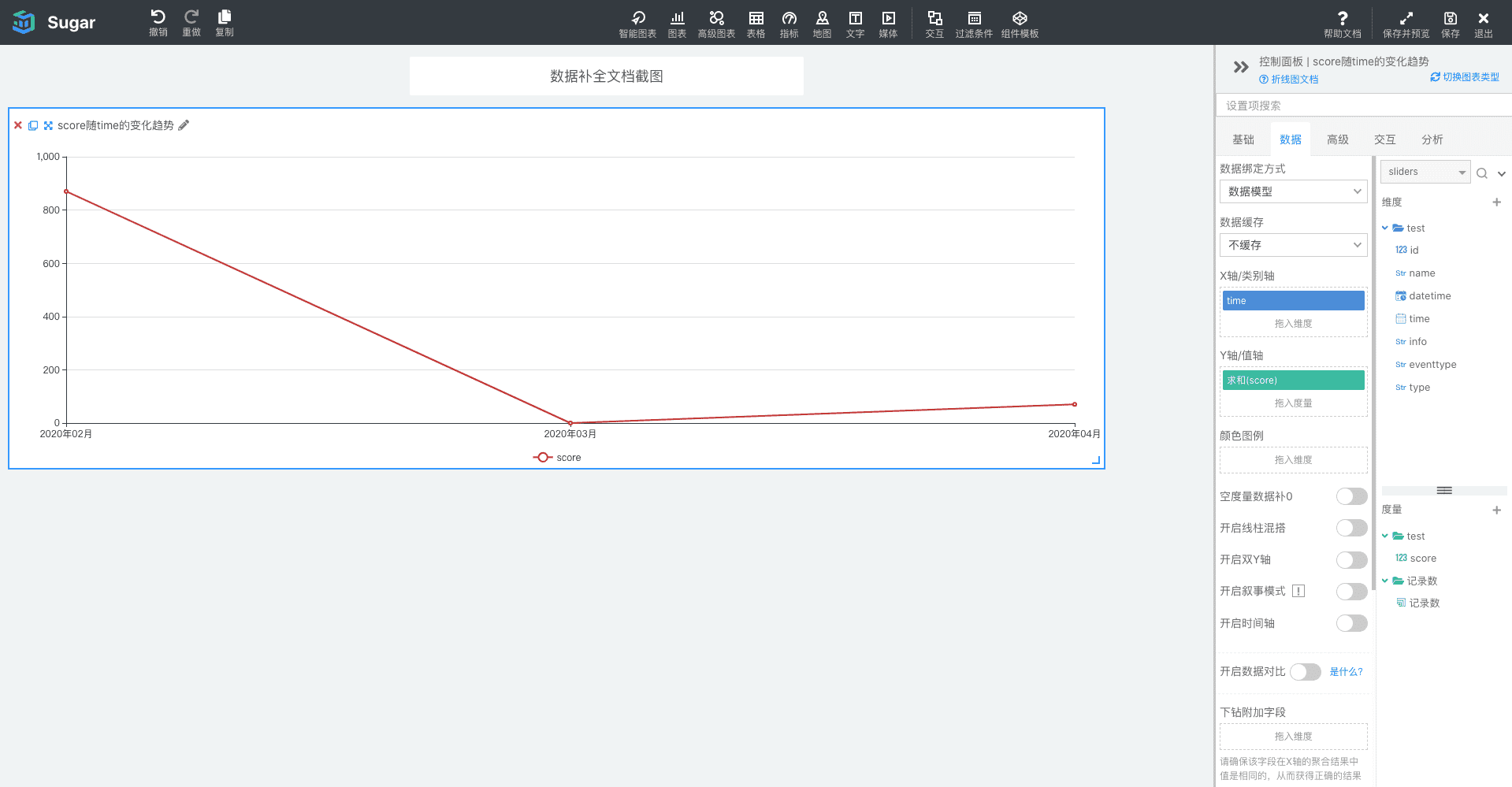The width and height of the screenshot is (1512, 787).
Task: Click the 求和(score) field in Y轴
Action: point(1293,381)
